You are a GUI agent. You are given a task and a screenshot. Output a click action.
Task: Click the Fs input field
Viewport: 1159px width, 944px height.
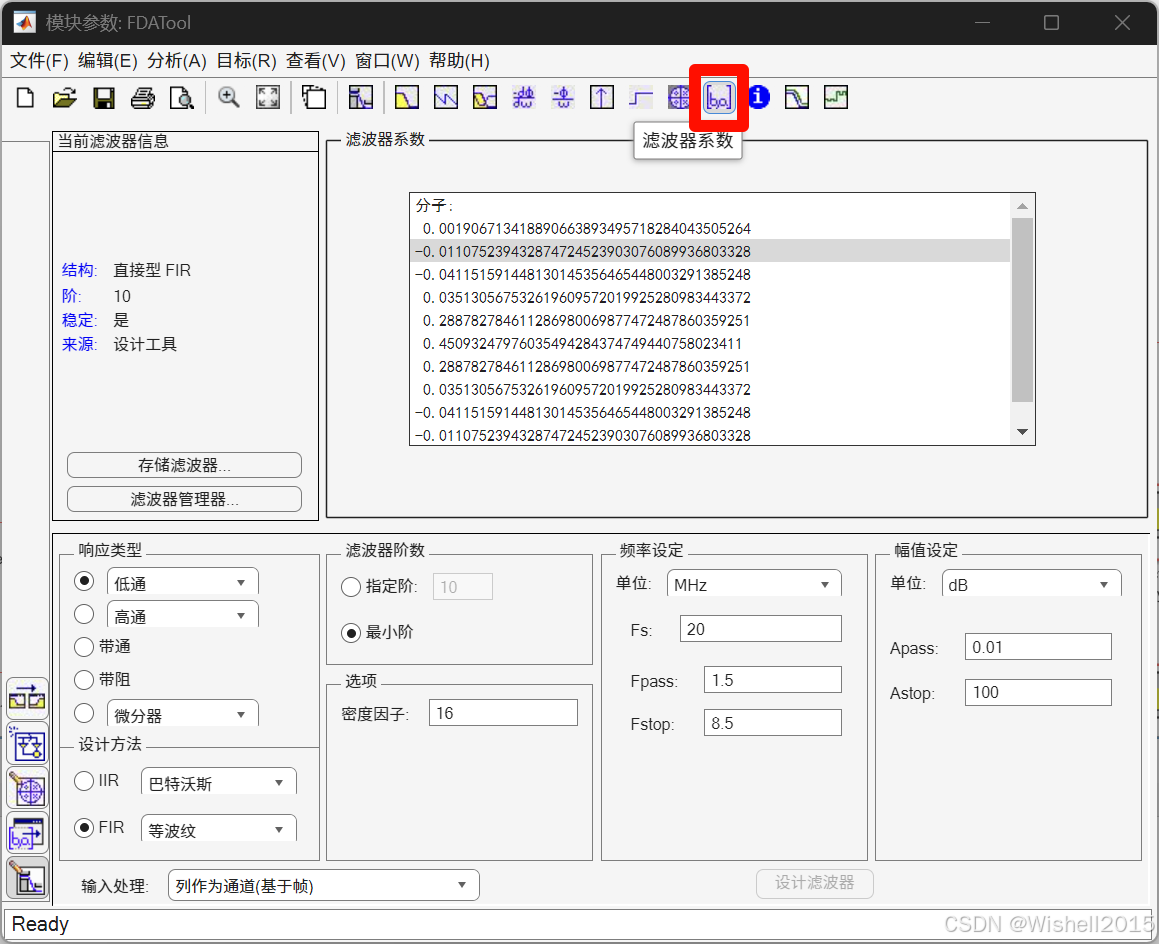(x=761, y=629)
